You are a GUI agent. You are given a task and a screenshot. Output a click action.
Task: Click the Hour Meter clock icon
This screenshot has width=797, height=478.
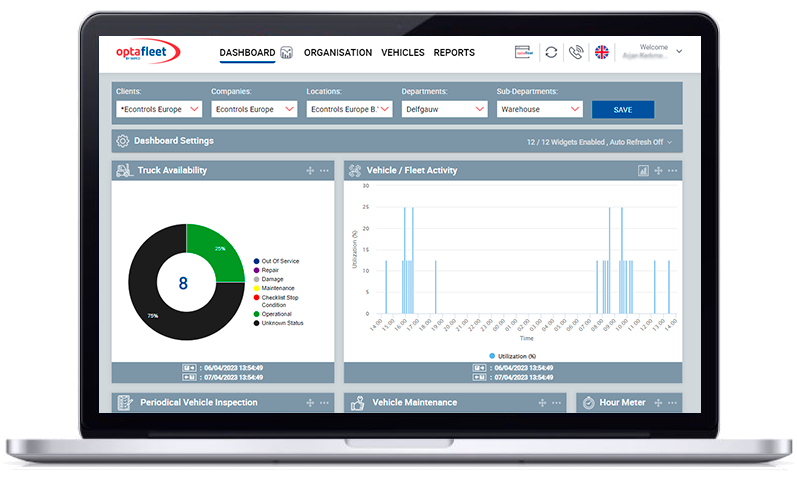point(589,403)
